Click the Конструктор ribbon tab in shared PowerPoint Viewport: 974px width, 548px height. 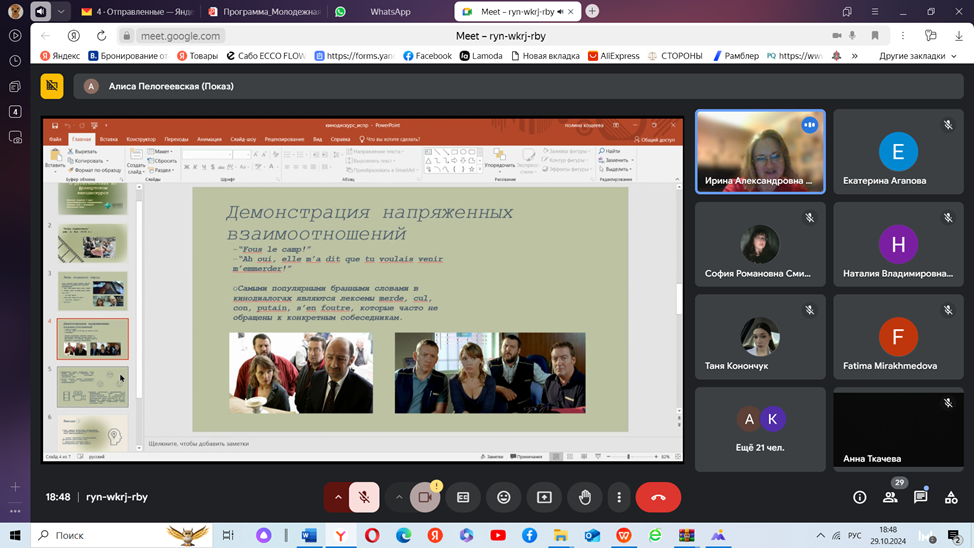pyautogui.click(x=141, y=139)
